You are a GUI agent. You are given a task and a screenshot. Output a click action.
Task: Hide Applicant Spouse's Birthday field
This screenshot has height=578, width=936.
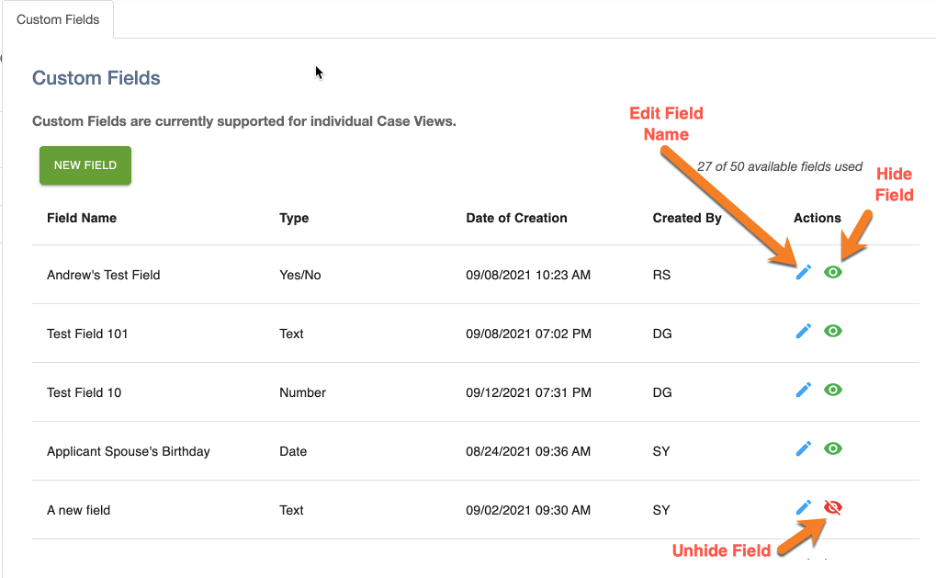click(x=833, y=448)
